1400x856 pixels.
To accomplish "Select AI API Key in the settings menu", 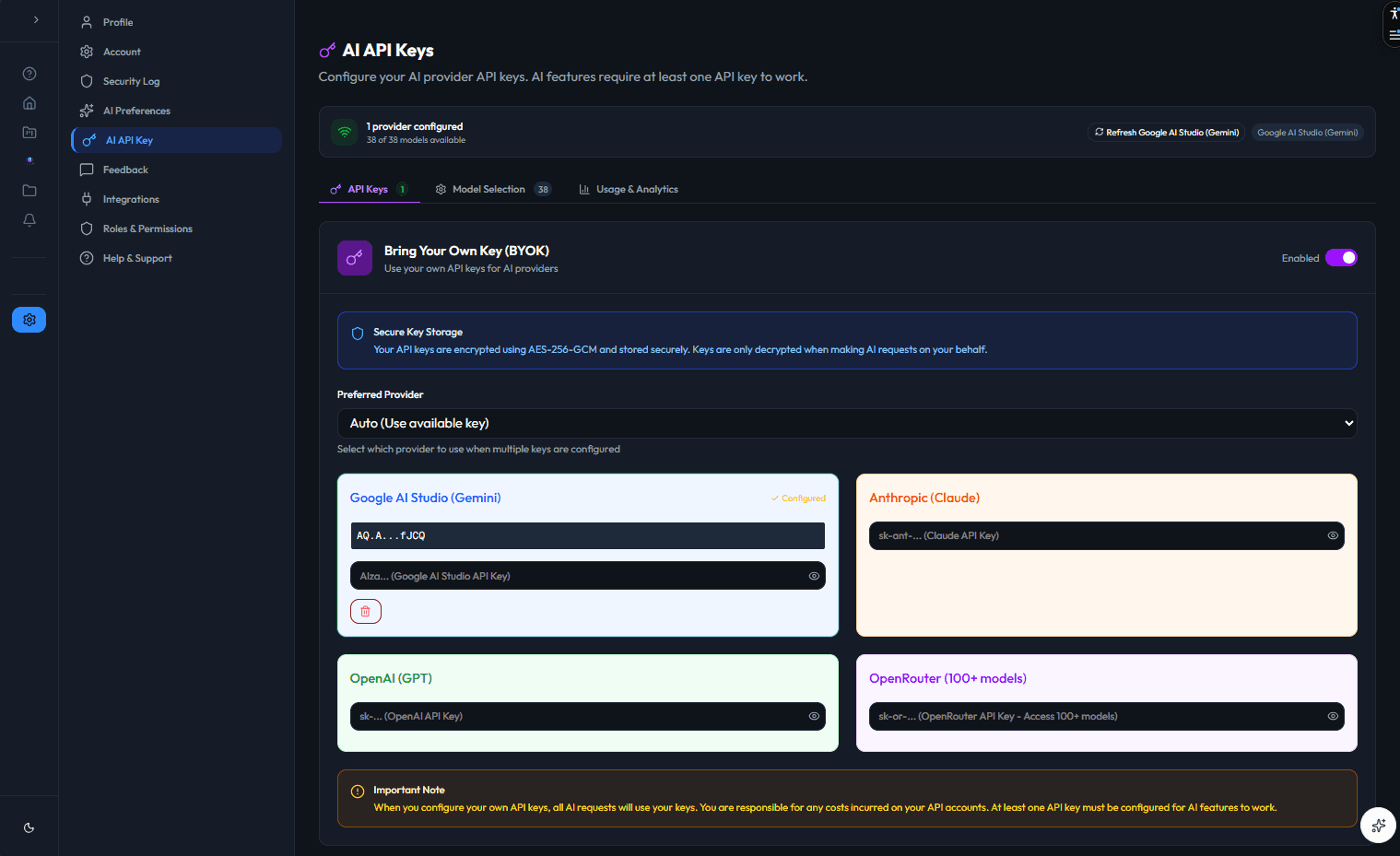I will tap(177, 140).
